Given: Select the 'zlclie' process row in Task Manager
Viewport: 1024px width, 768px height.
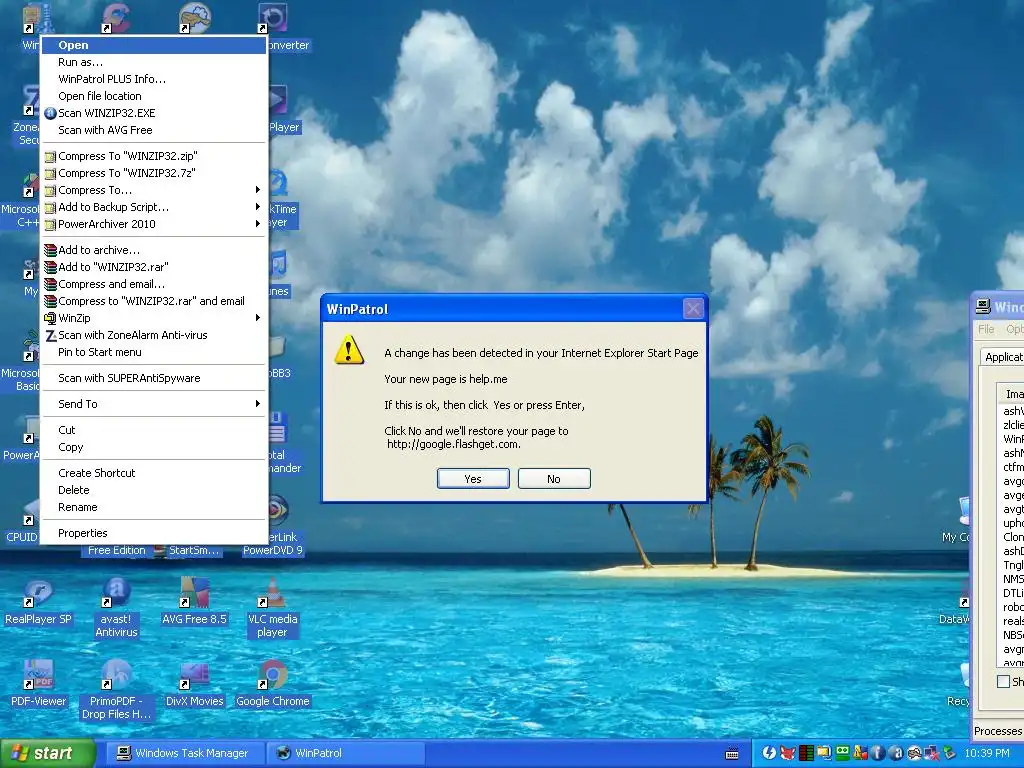Looking at the screenshot, I should pos(1014,425).
